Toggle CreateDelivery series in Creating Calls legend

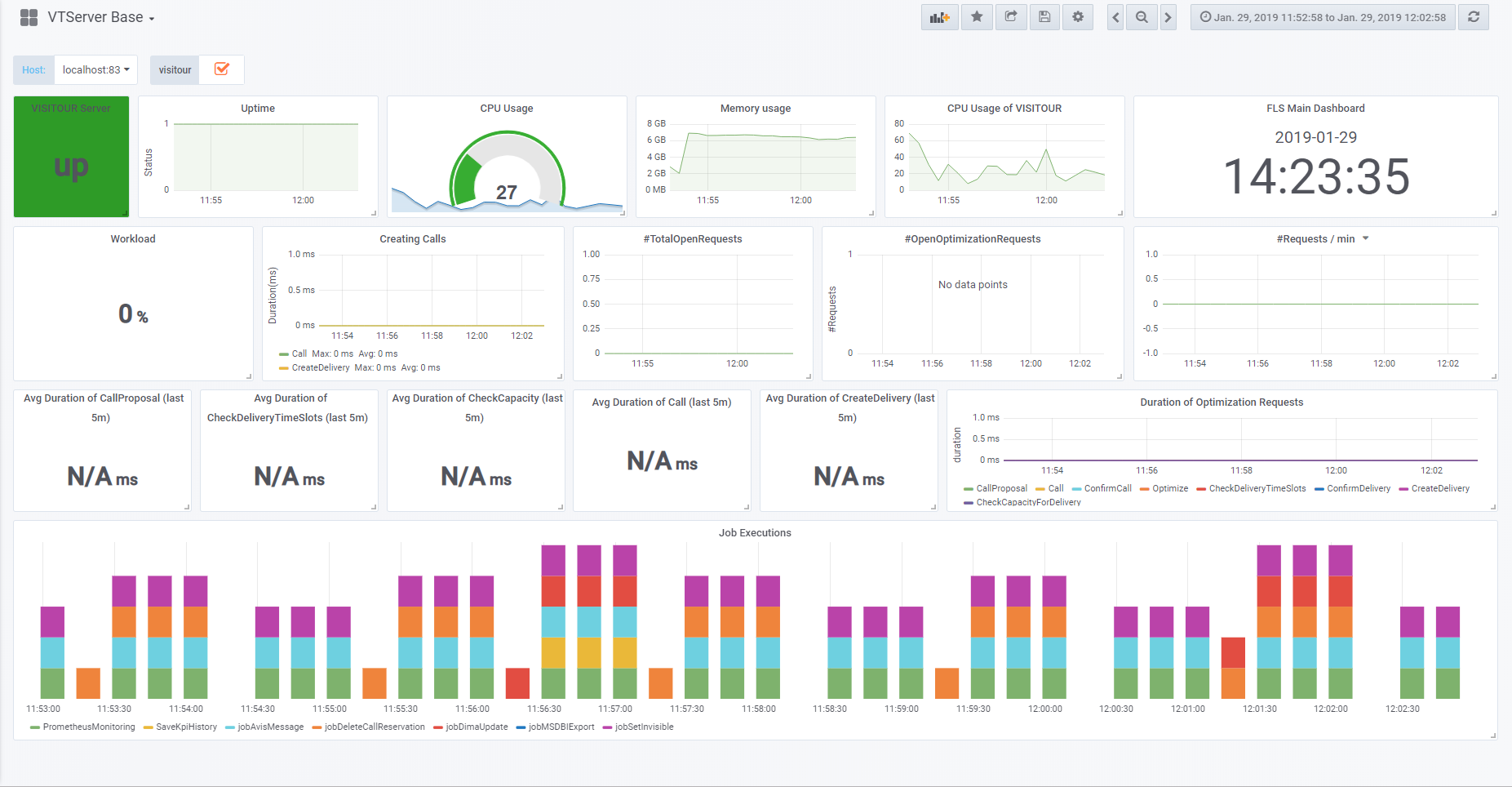(321, 368)
